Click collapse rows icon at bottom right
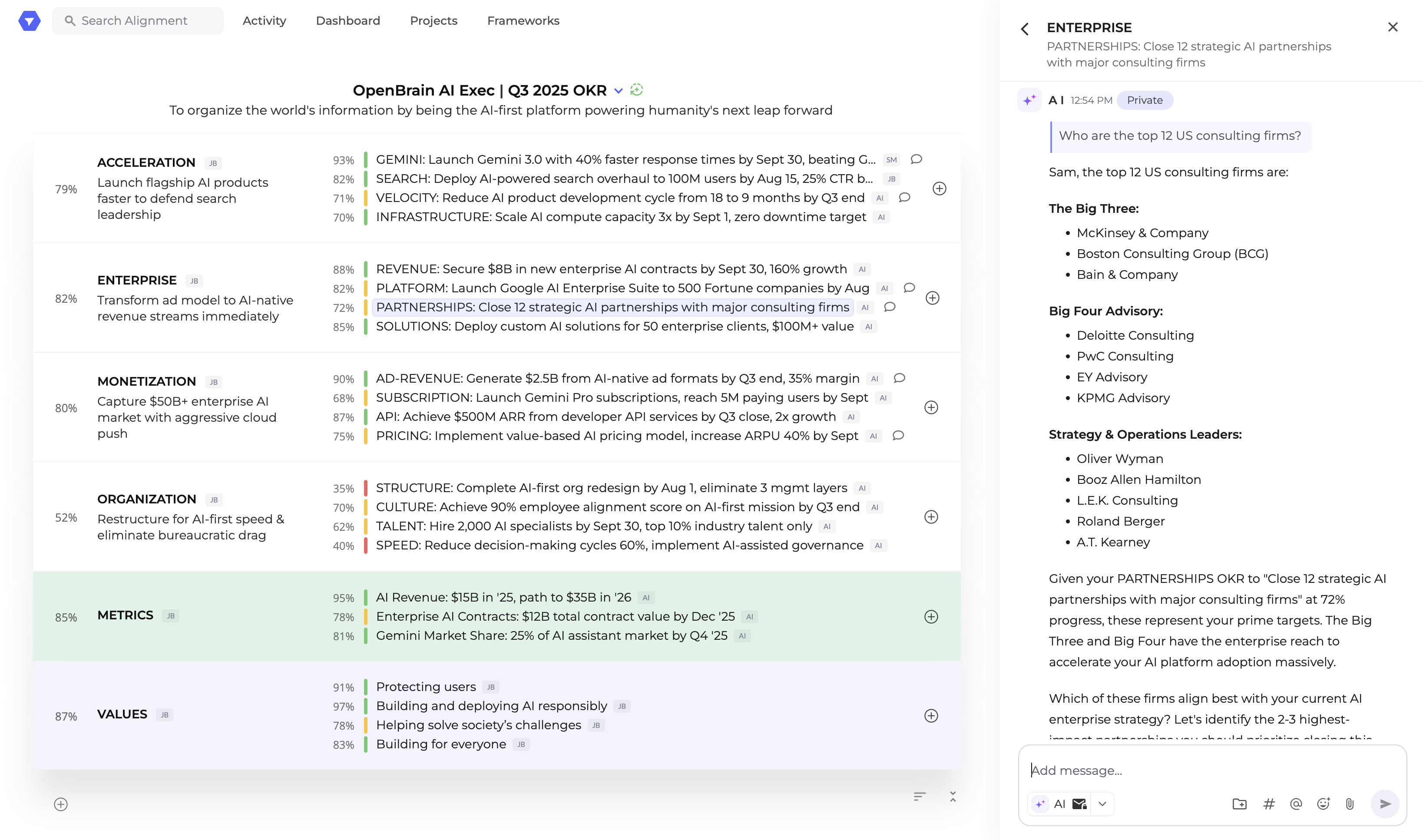 coord(953,797)
